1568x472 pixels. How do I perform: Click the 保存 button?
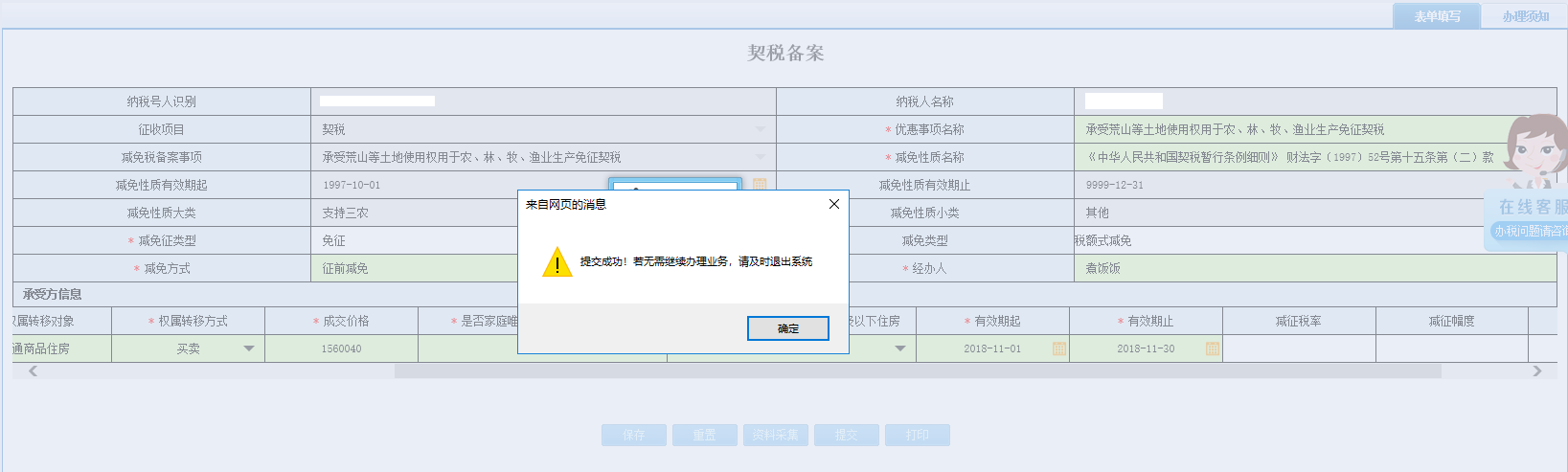click(633, 436)
